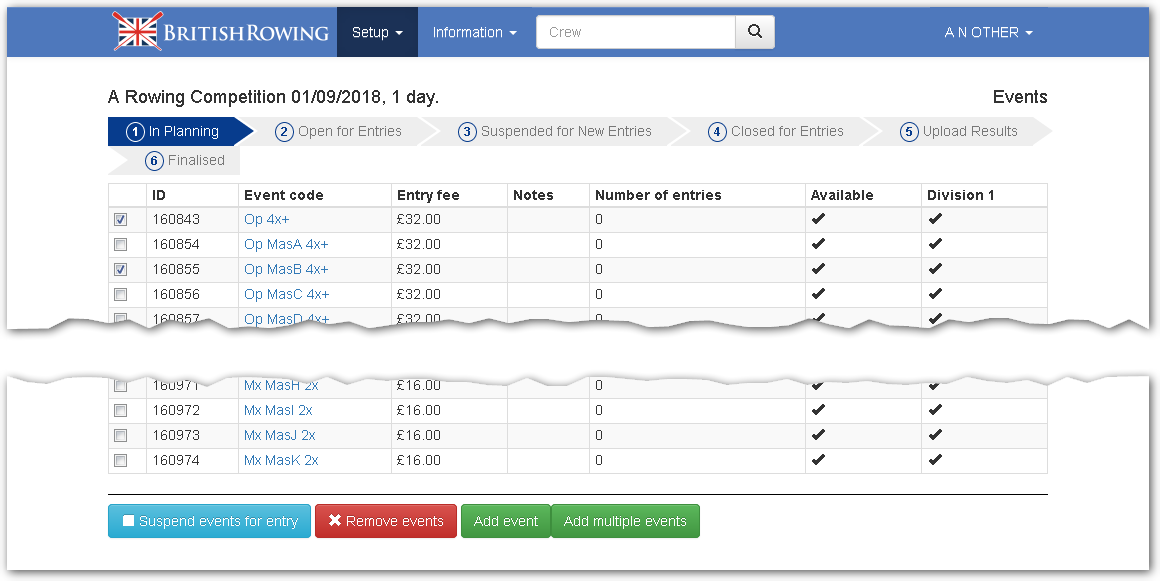The width and height of the screenshot is (1160, 581).
Task: Open the Op MasB 4x+ event link
Action: point(286,270)
